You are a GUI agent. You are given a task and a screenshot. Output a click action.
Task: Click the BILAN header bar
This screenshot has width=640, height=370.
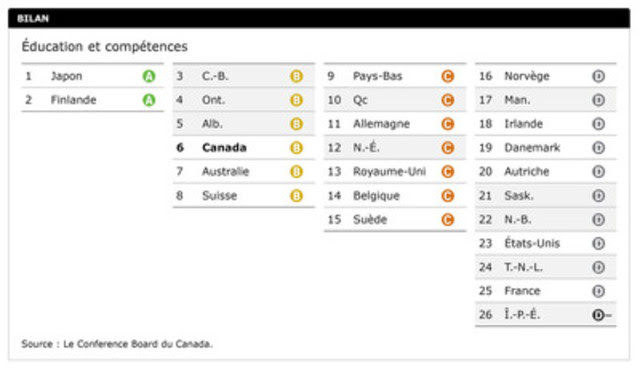click(x=319, y=18)
